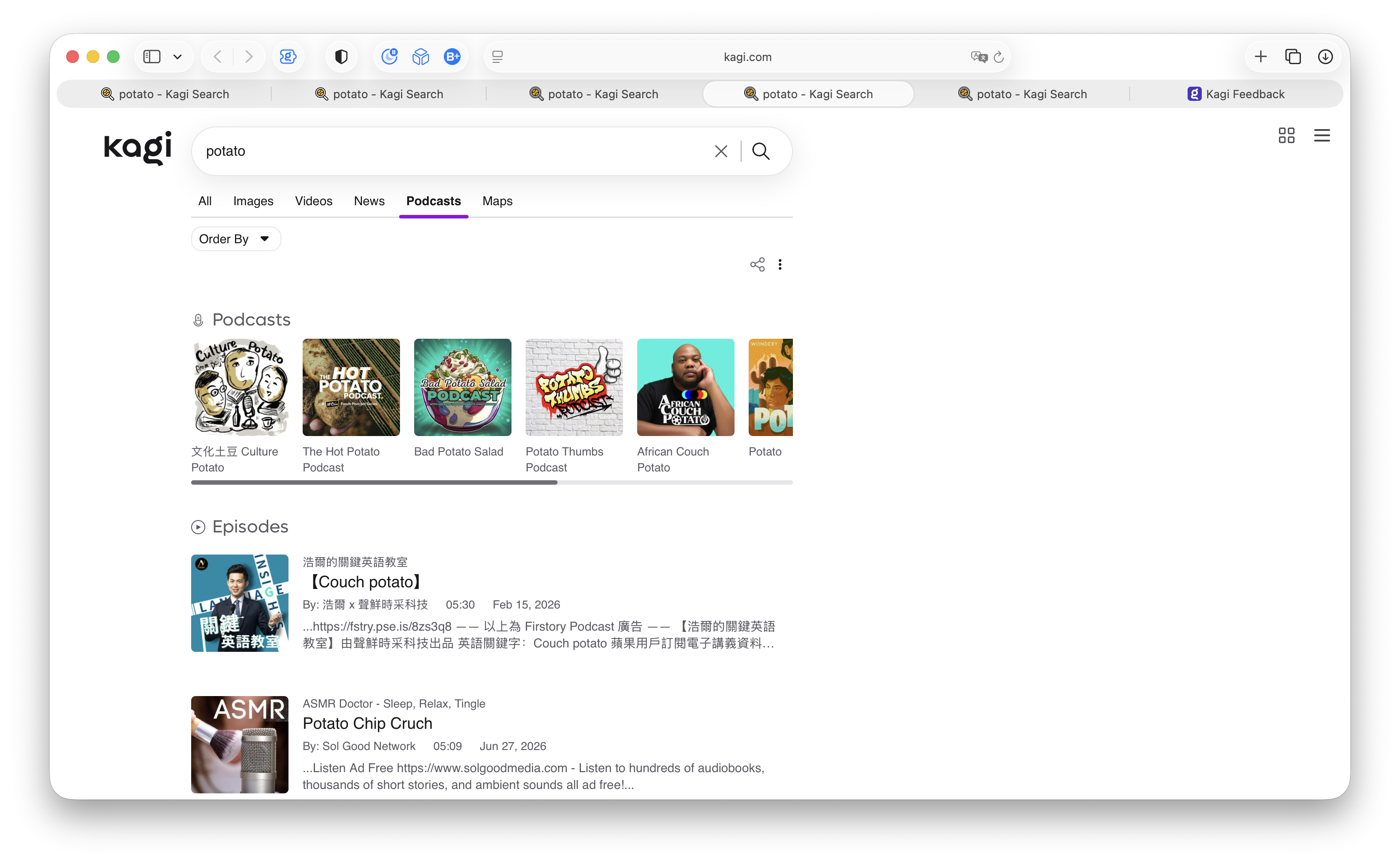Reload the current page
This screenshot has width=1400, height=865.
999,57
